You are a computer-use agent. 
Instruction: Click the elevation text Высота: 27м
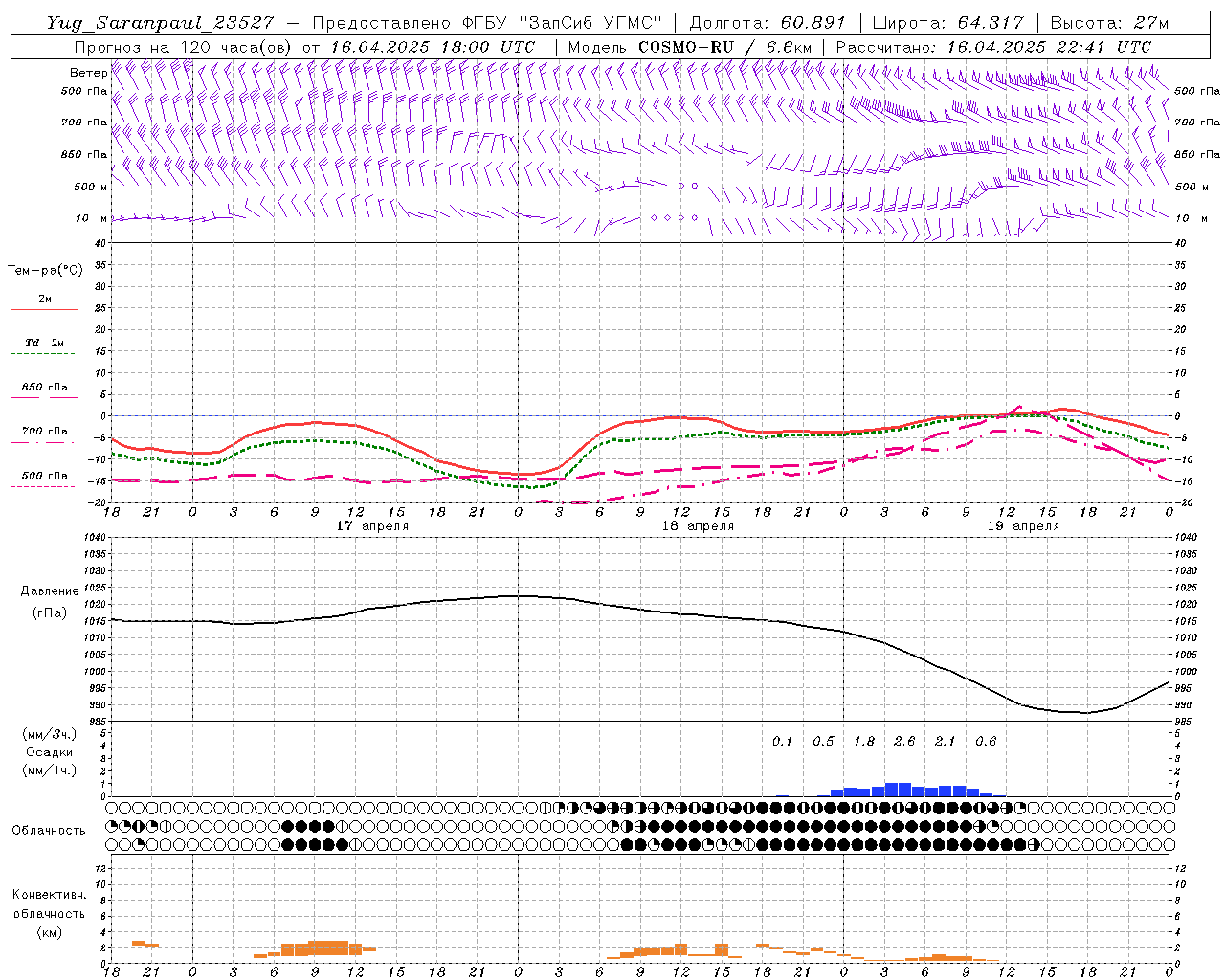pyautogui.click(x=1109, y=23)
